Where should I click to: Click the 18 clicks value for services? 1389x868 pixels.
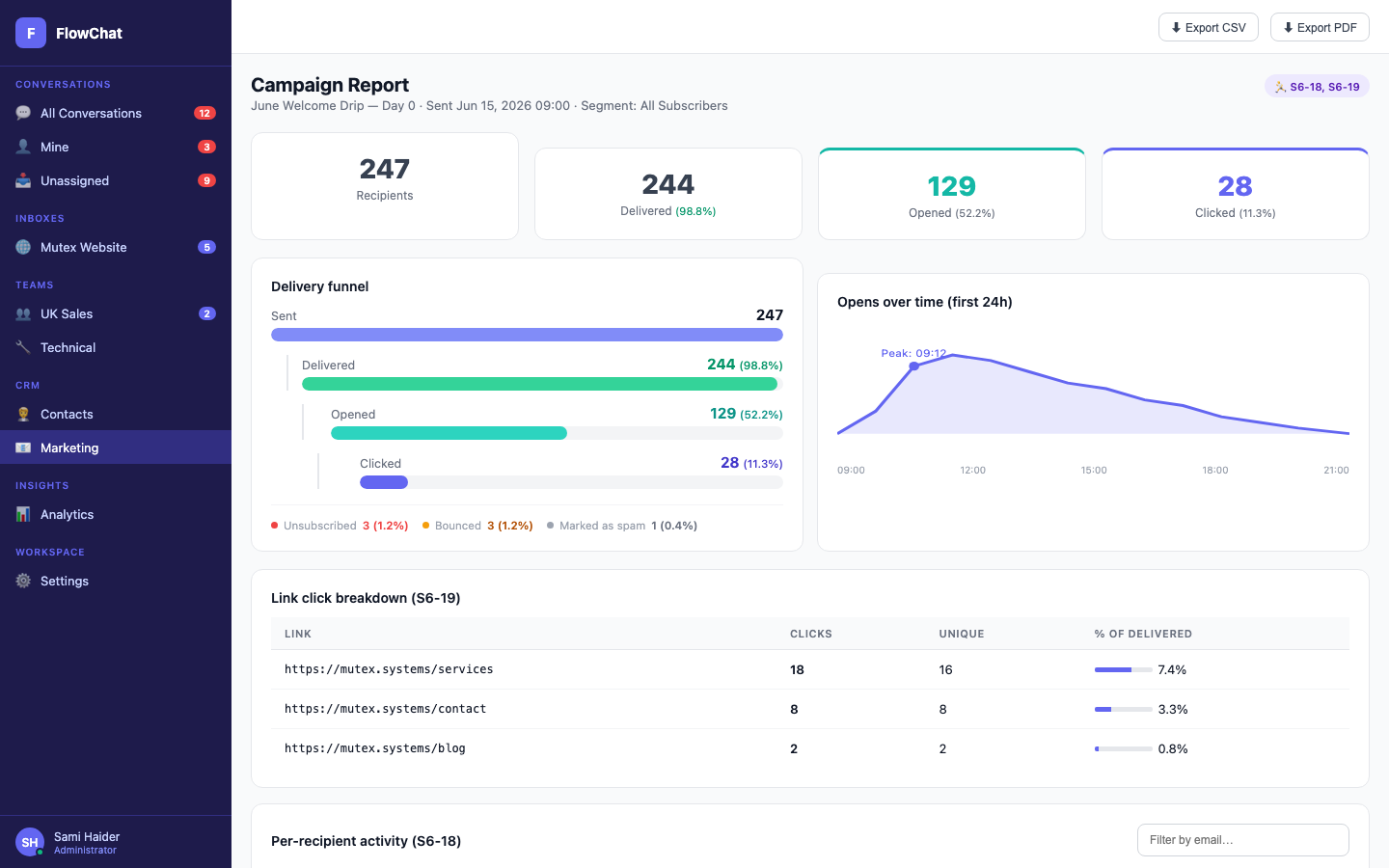(x=797, y=669)
